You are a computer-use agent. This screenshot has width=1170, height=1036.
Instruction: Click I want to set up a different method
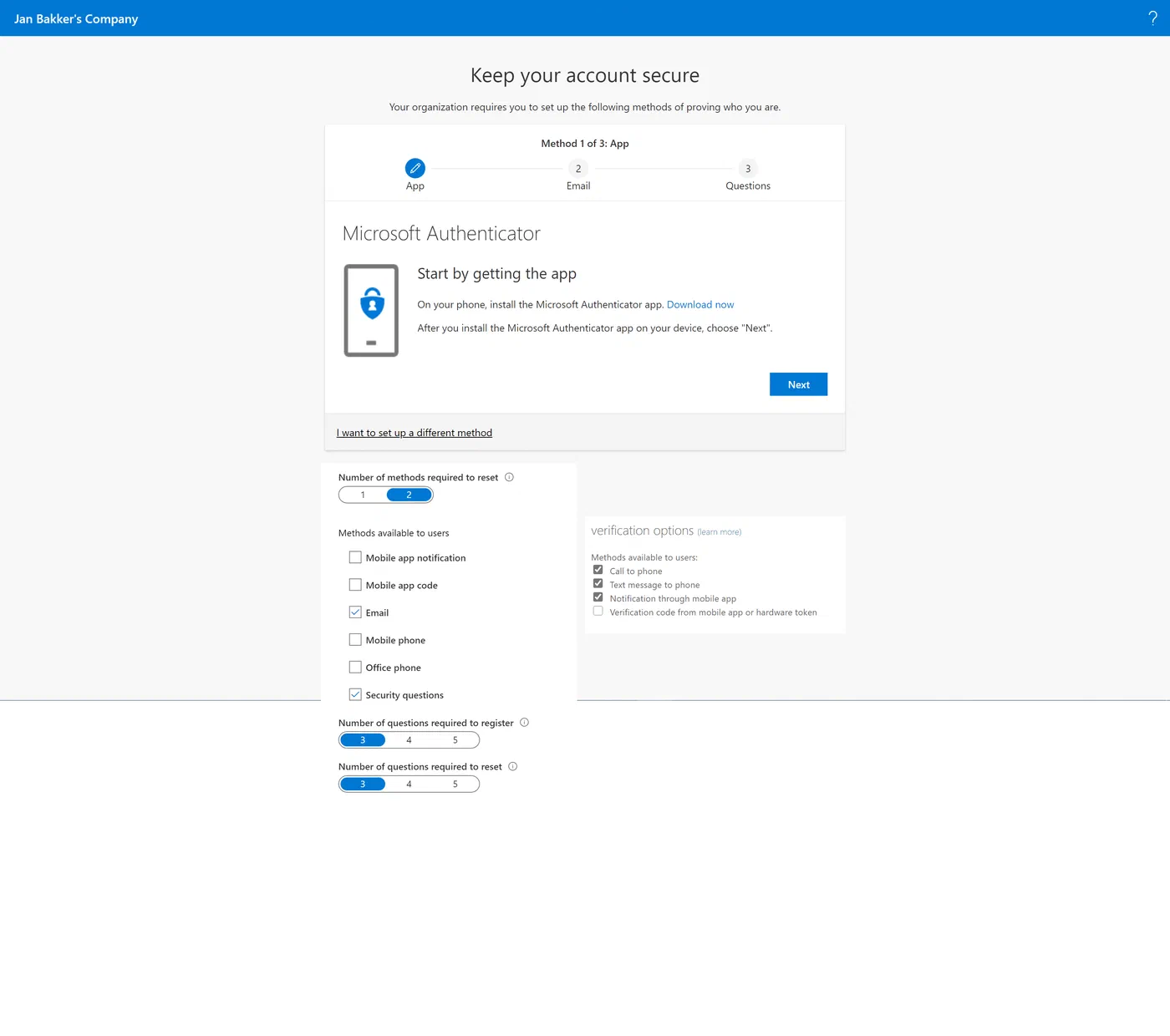pyautogui.click(x=415, y=433)
